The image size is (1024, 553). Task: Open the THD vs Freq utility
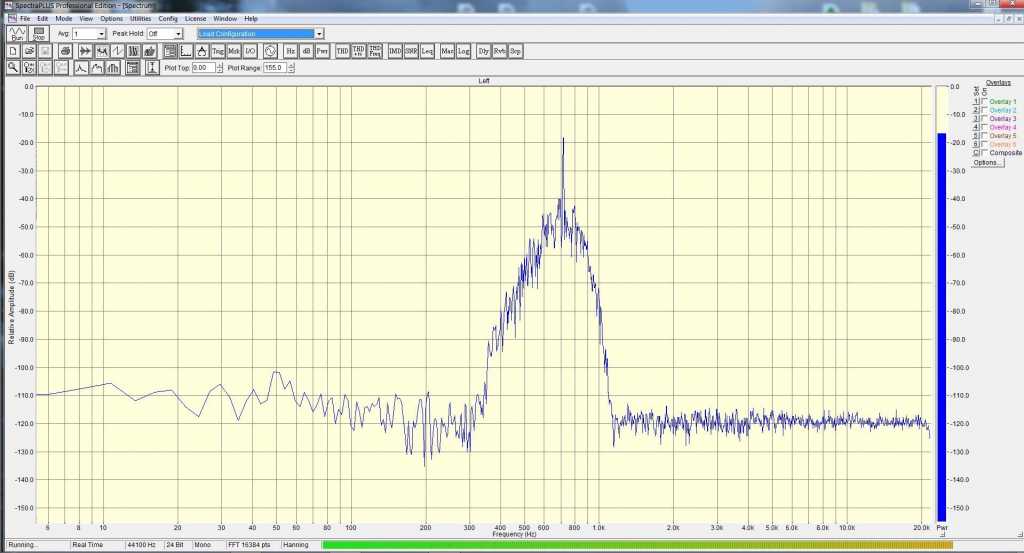coord(375,51)
